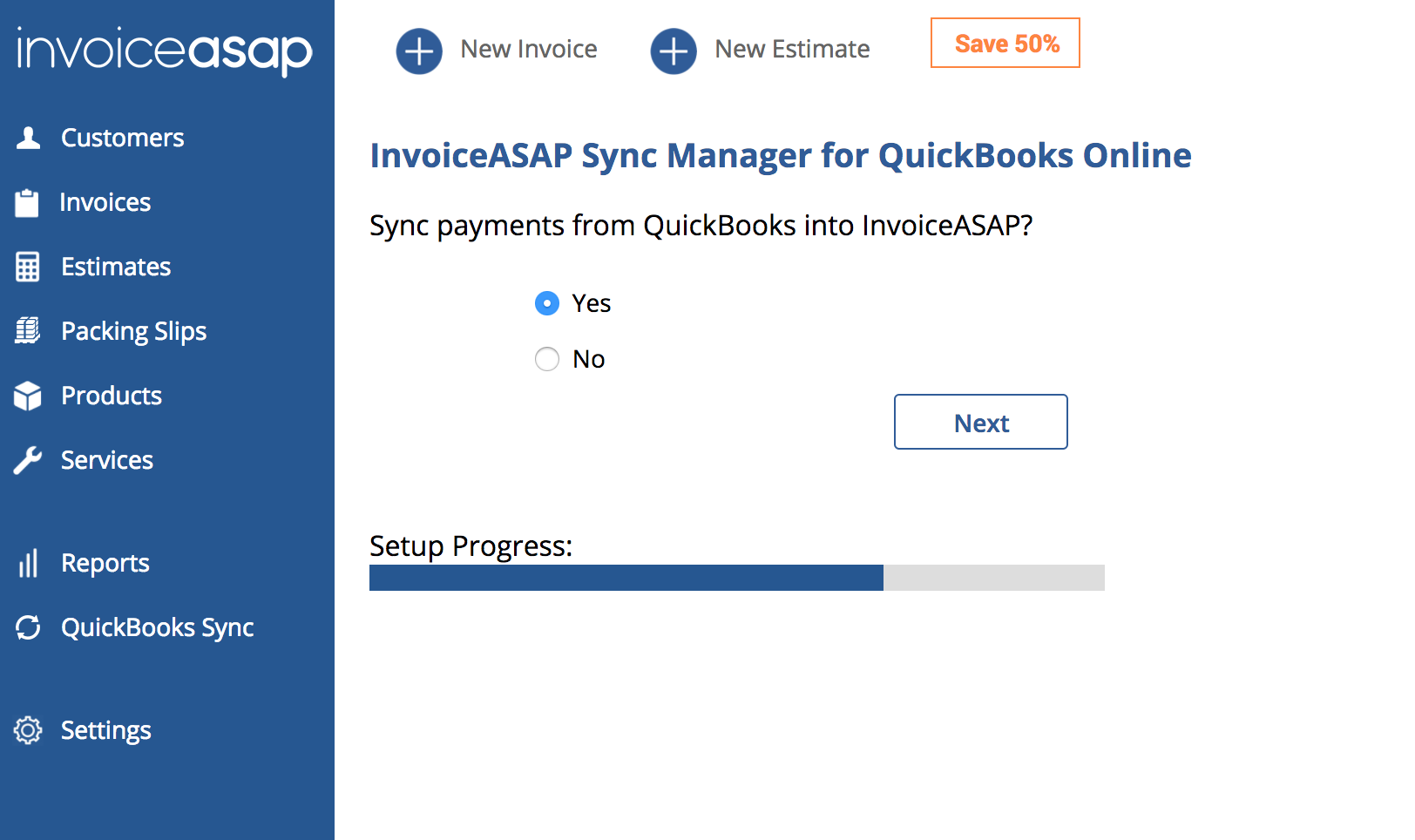Click the Yes option label
The image size is (1415, 840).
coord(592,303)
